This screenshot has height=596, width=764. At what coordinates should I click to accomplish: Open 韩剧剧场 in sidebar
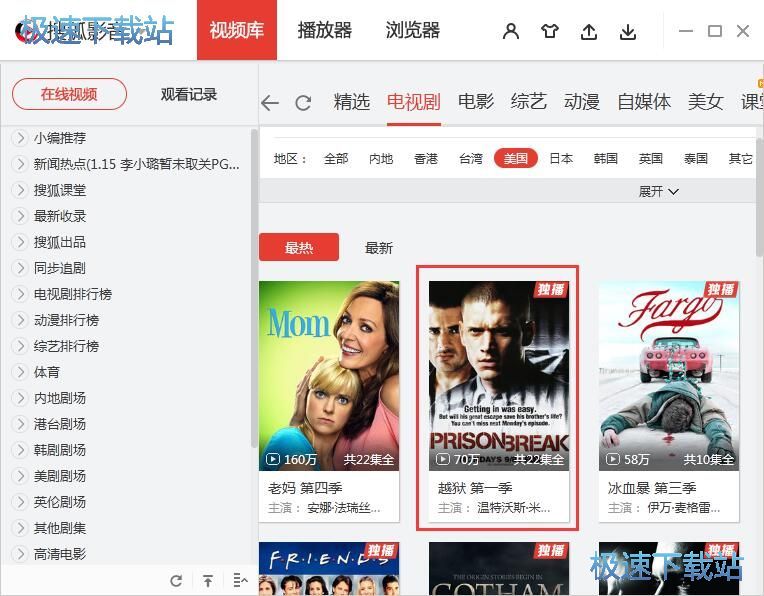click(x=59, y=450)
